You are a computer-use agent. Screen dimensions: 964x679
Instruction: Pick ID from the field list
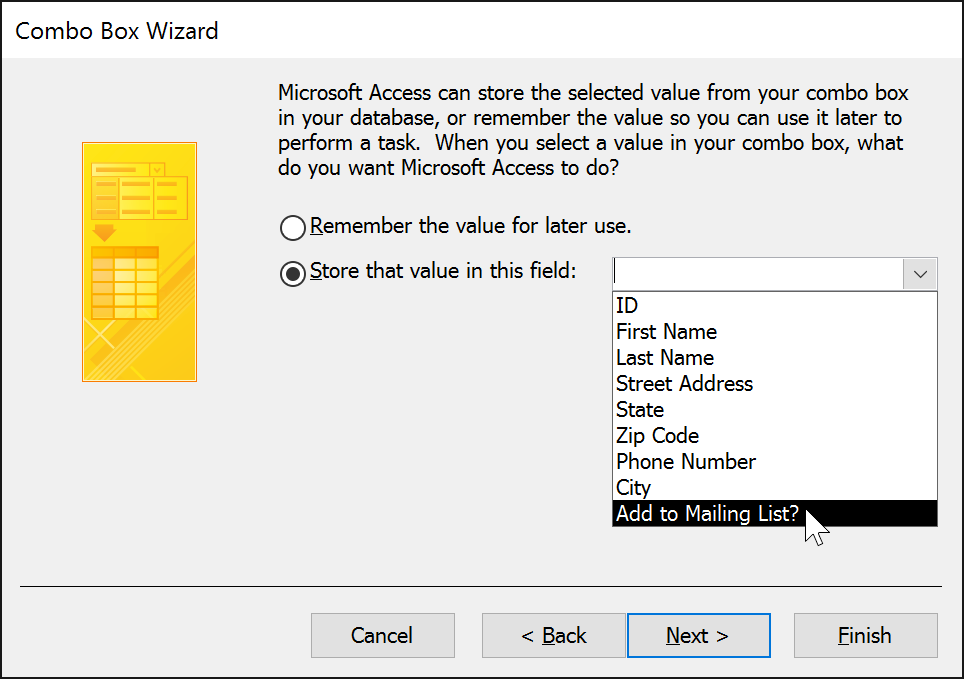(x=628, y=306)
